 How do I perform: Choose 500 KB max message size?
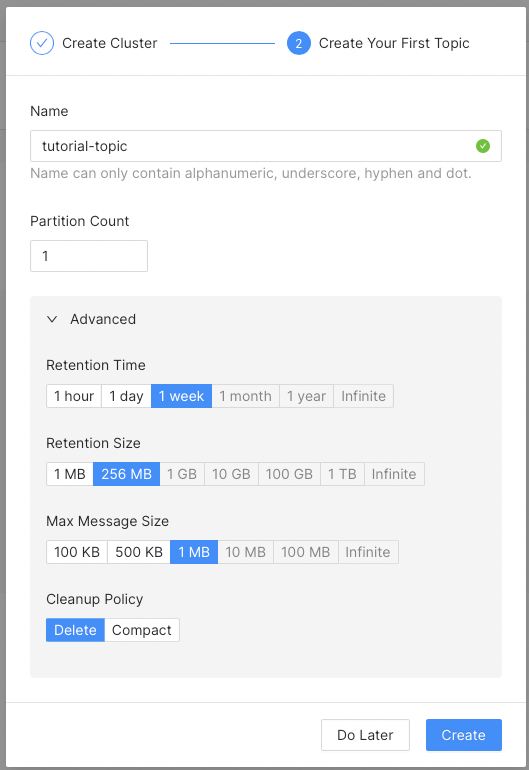[x=139, y=552]
